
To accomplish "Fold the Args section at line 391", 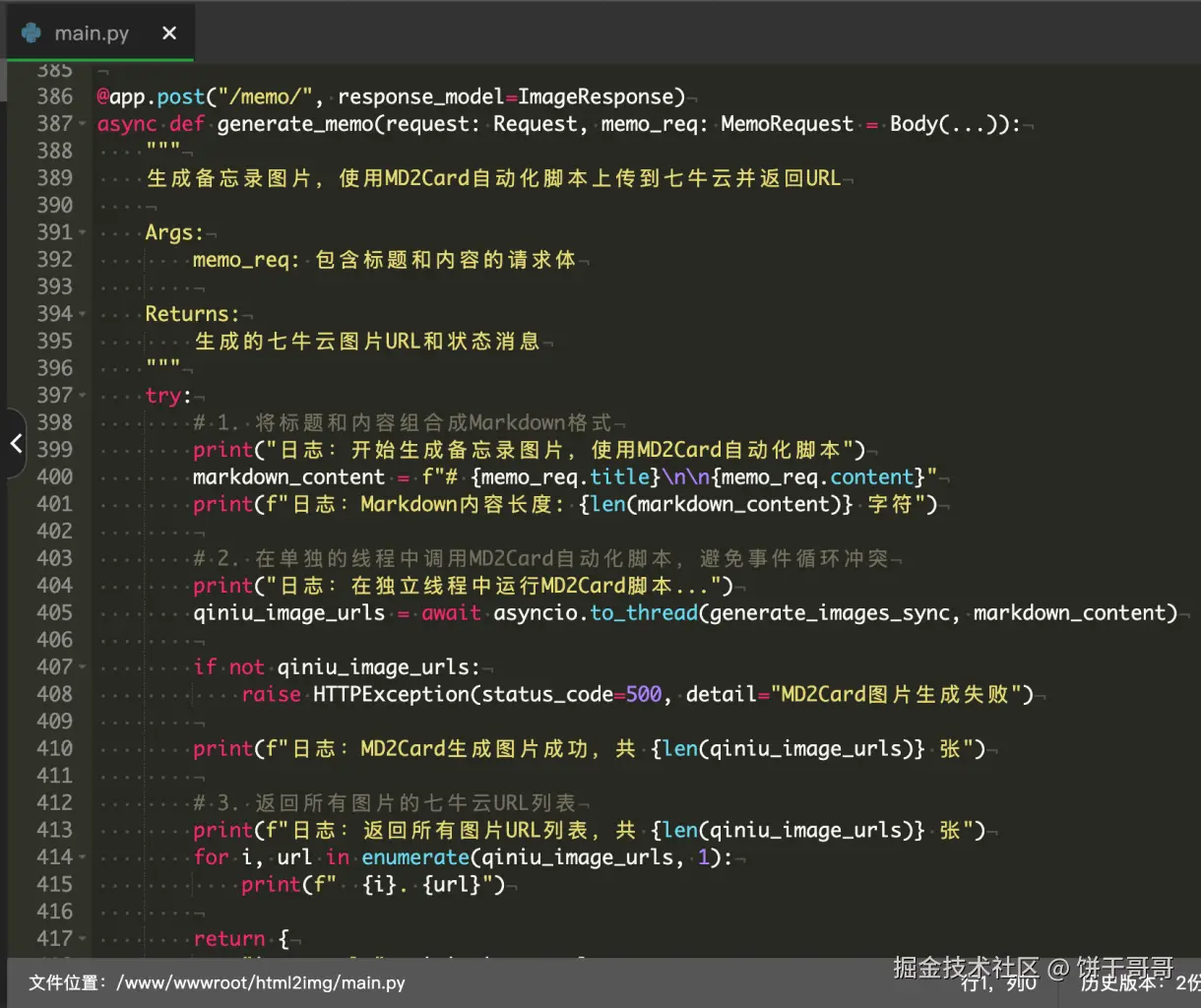I will pos(83,232).
